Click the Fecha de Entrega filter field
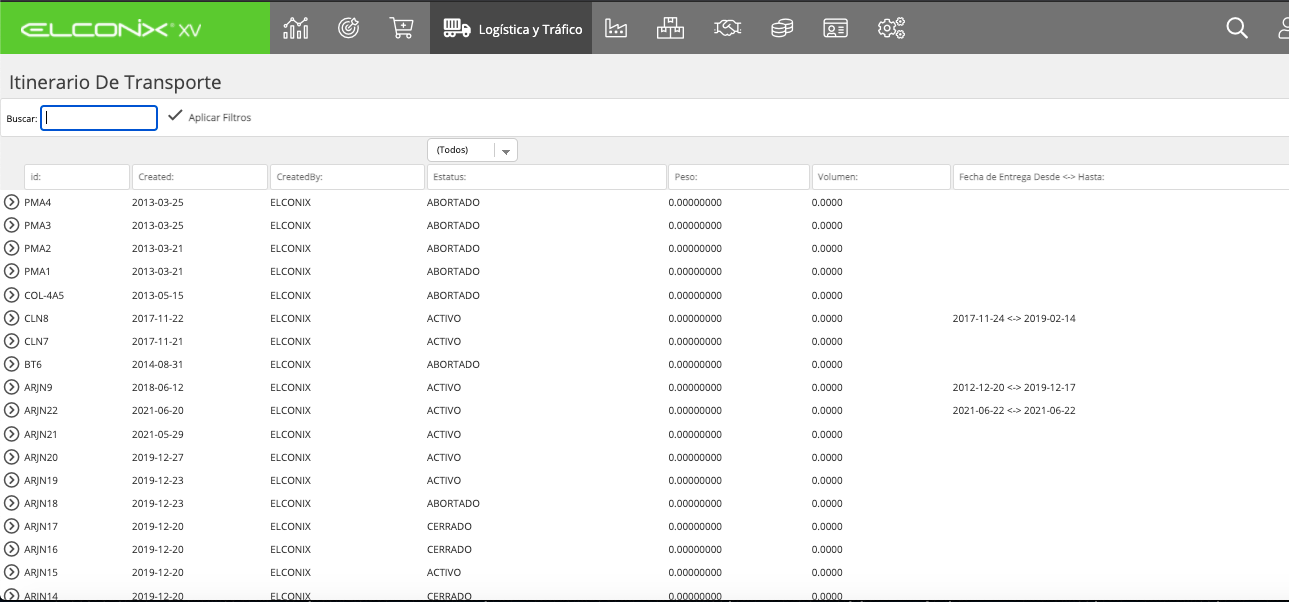1289x602 pixels. tap(1121, 177)
